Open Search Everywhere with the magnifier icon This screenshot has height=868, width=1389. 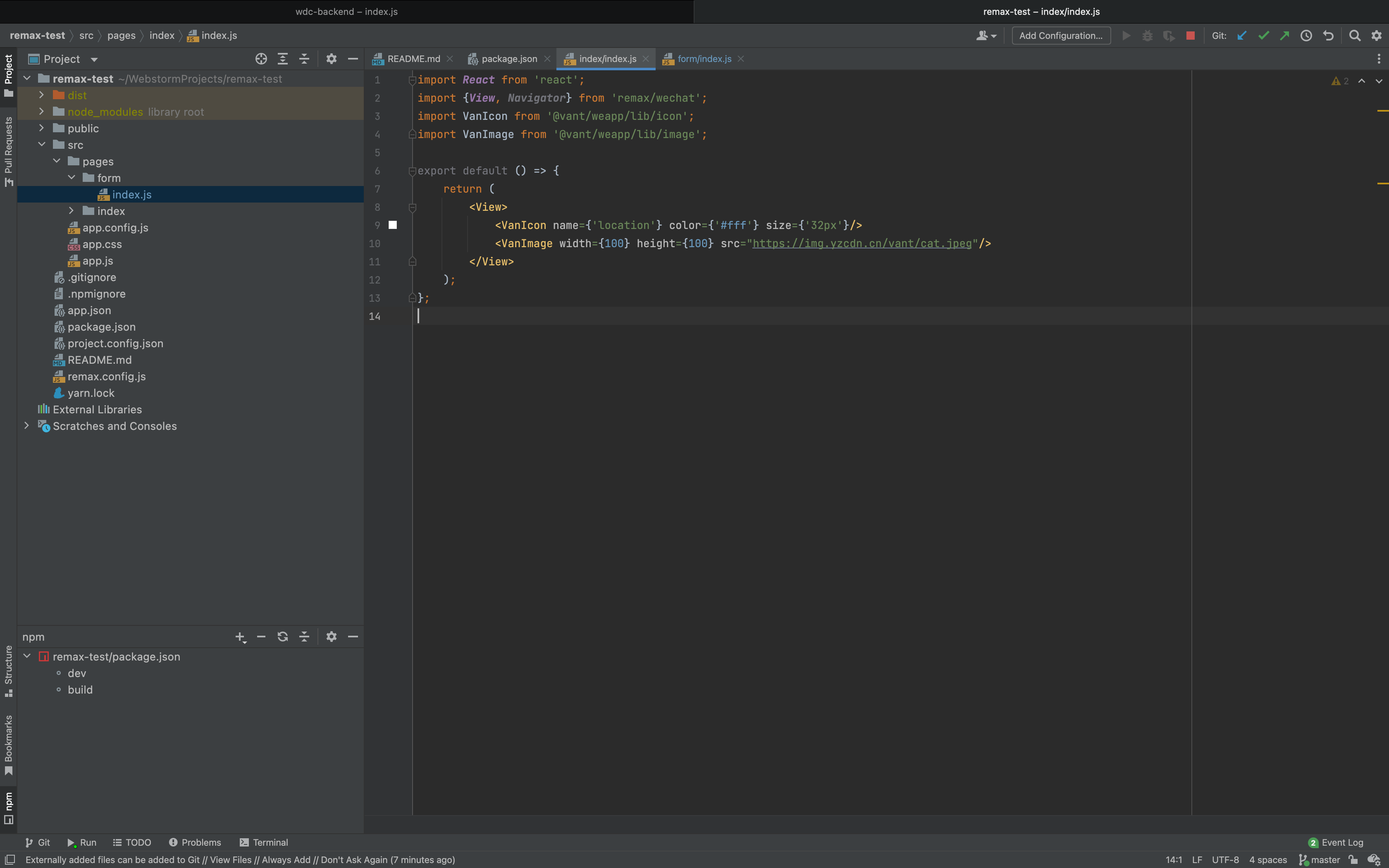[1355, 36]
